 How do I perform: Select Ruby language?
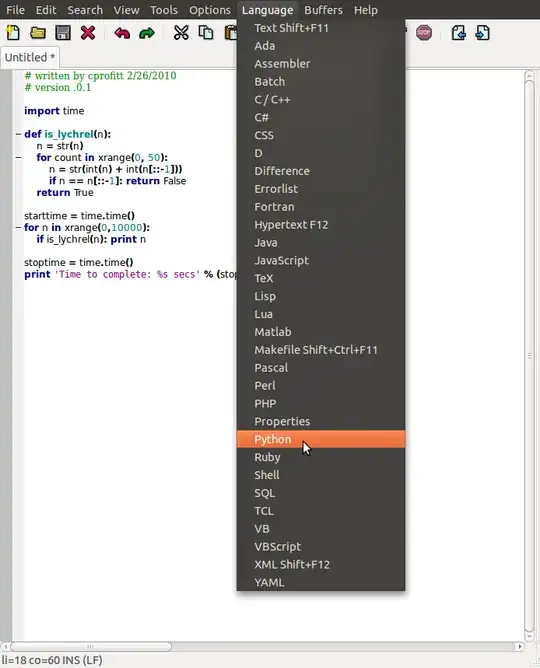pos(321,458)
